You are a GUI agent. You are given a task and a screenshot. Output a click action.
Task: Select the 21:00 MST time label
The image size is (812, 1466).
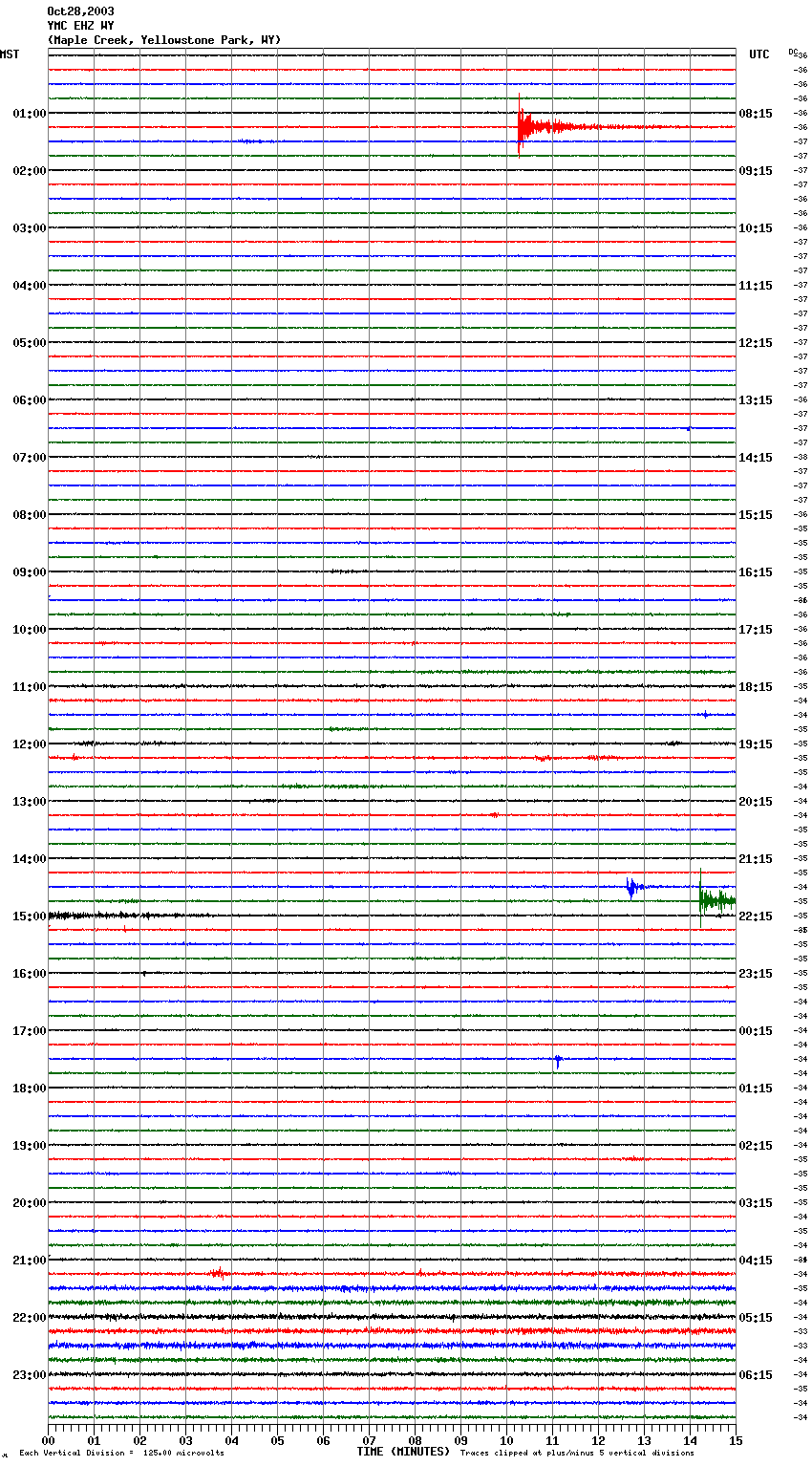coord(30,1261)
